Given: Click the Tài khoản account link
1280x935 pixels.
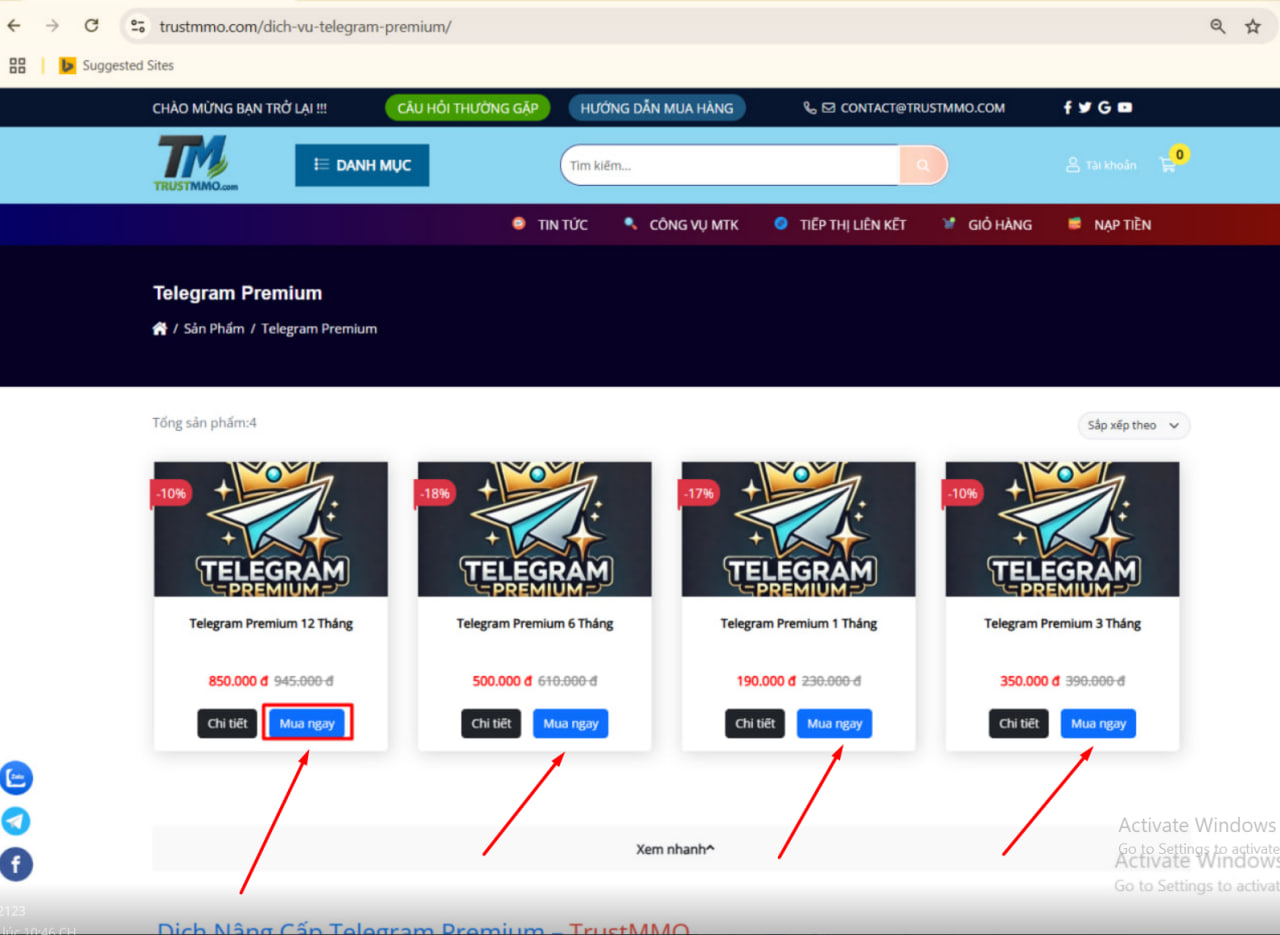Looking at the screenshot, I should click(x=1101, y=165).
